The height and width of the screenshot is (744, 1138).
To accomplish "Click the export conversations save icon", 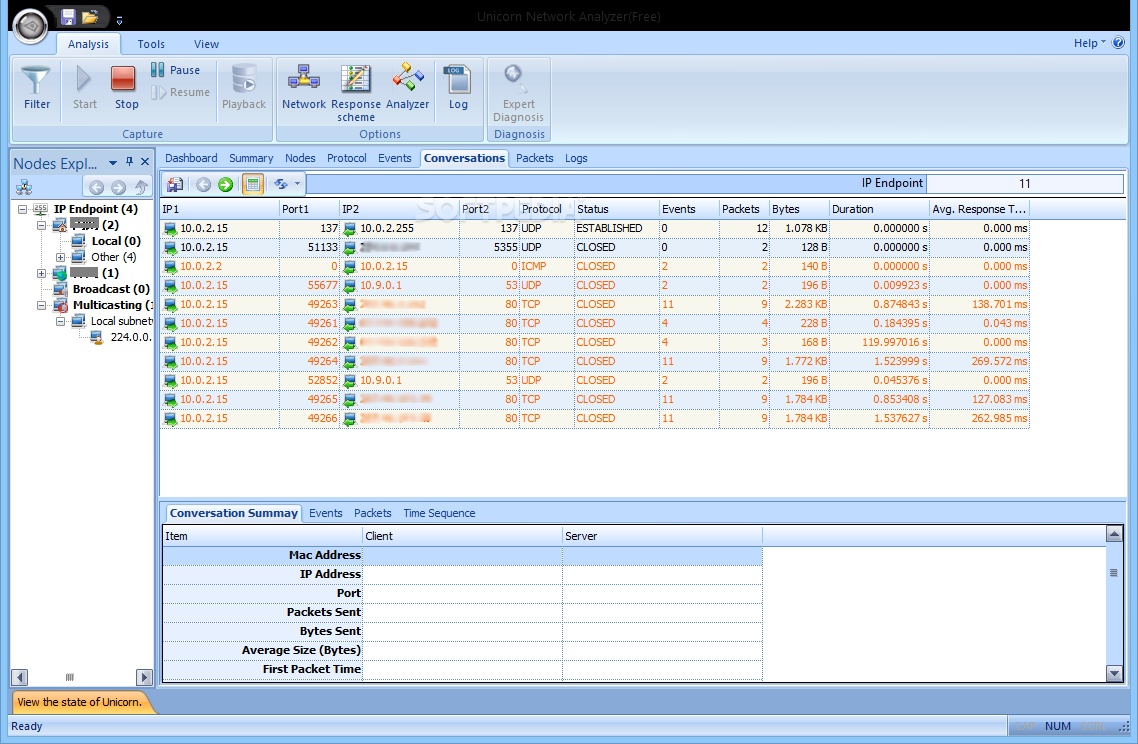I will click(175, 184).
